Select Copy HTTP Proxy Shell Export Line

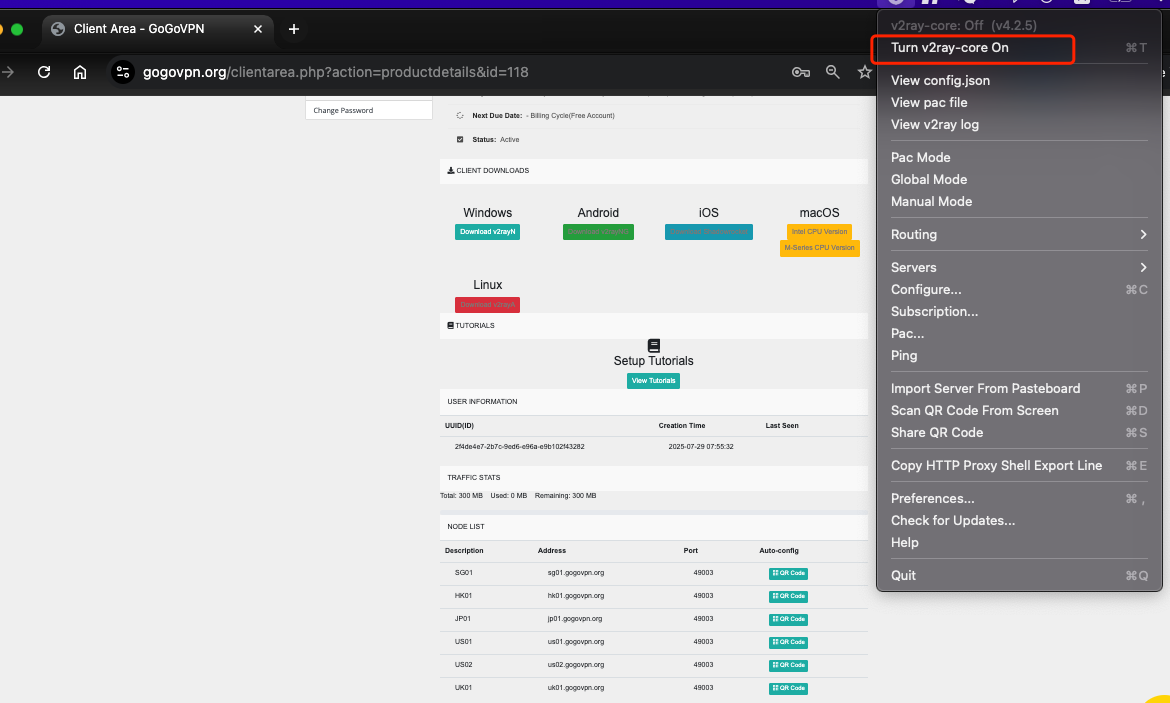[1019, 465]
